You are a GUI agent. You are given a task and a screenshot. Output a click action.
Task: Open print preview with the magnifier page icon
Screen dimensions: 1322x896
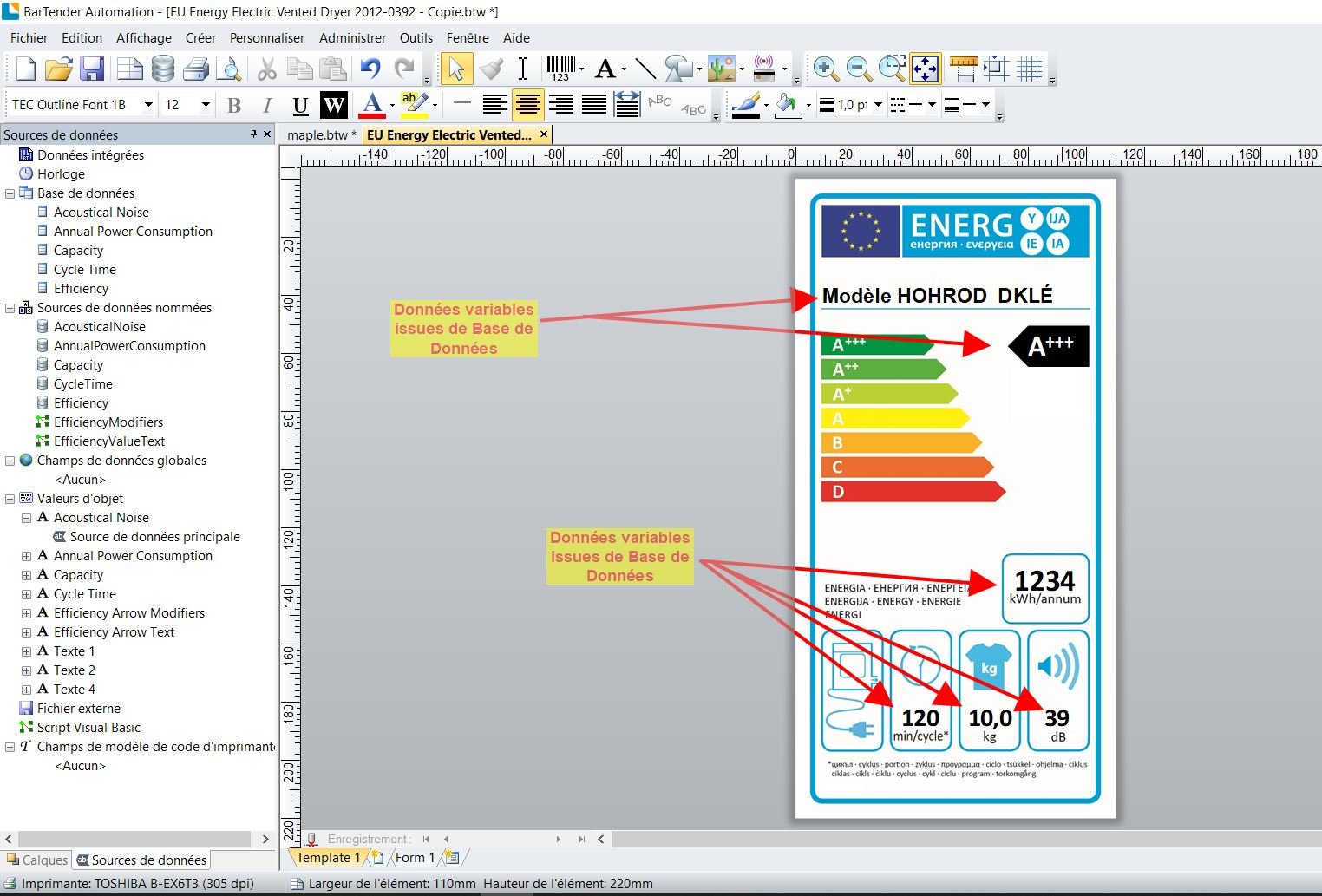228,69
